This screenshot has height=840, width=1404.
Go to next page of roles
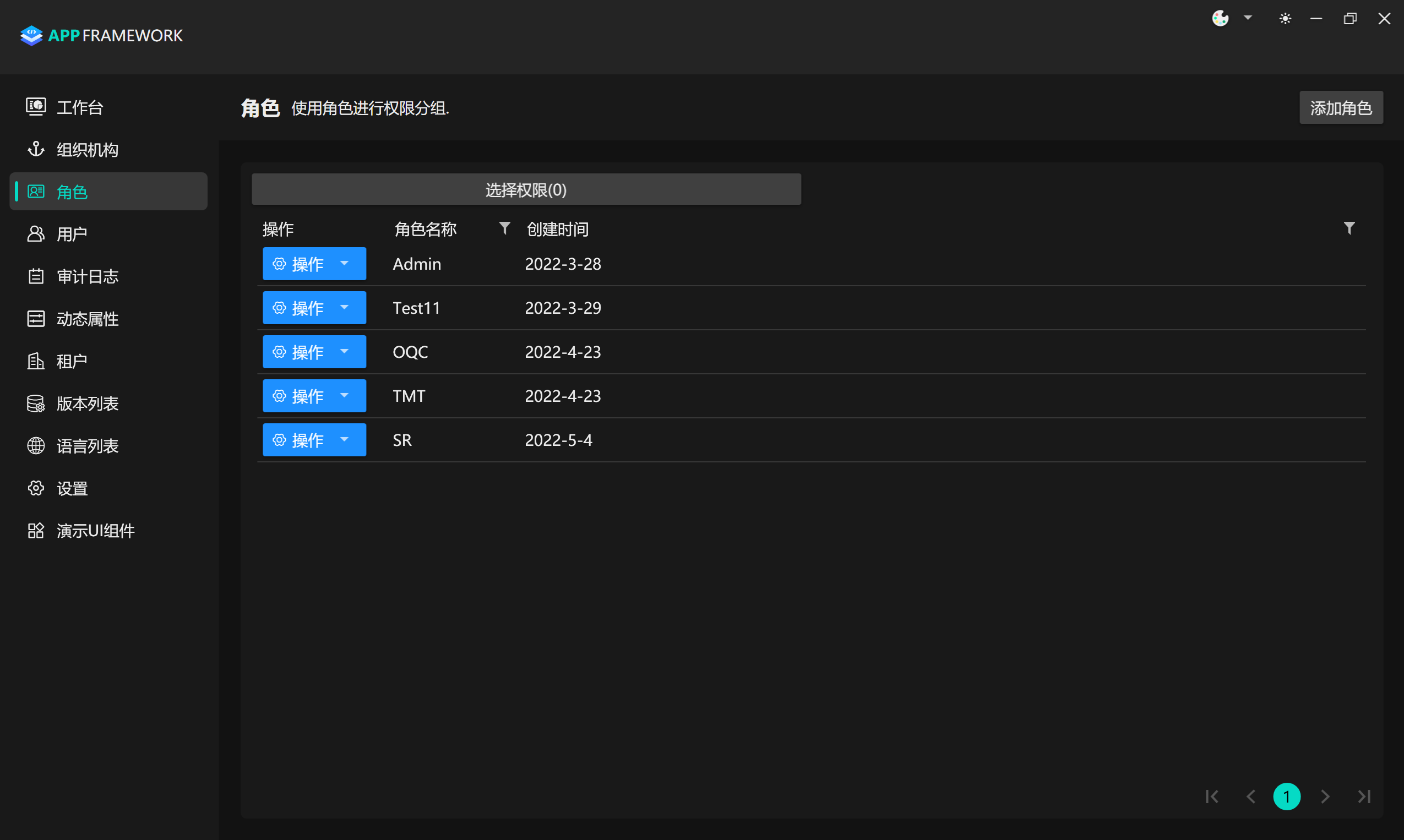point(1325,797)
